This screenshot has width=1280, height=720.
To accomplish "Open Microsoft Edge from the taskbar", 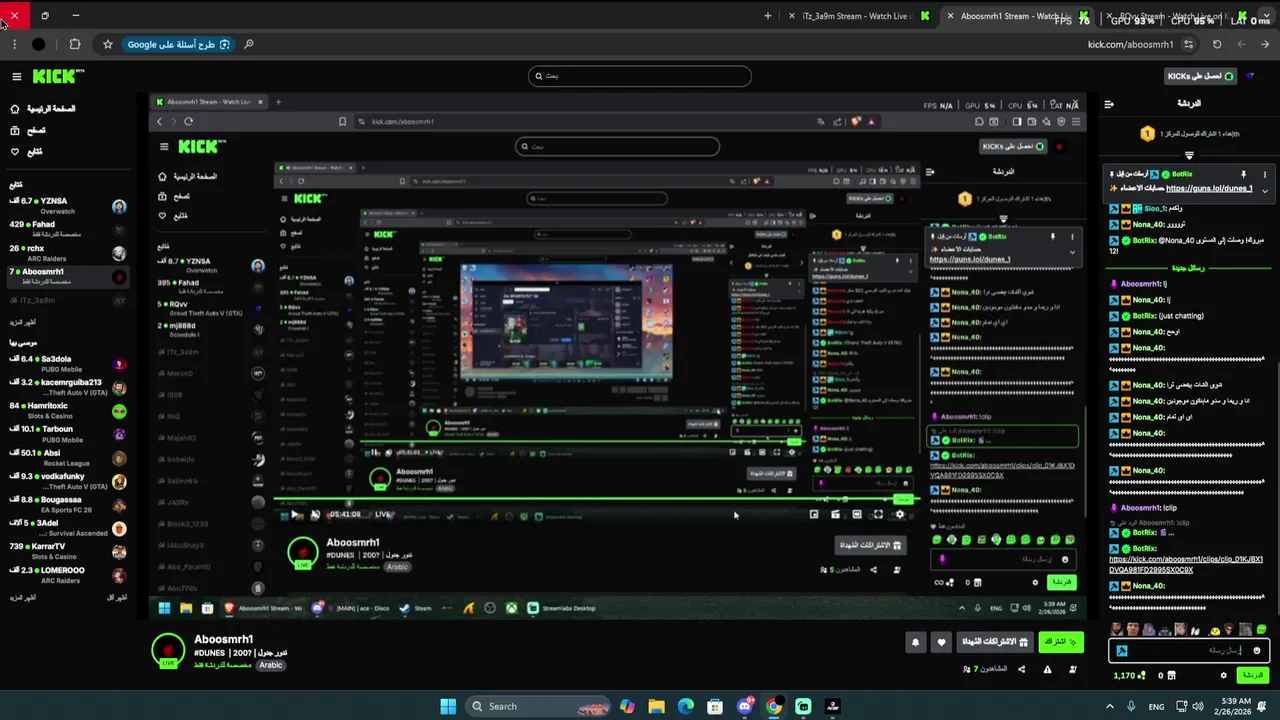I will [686, 706].
